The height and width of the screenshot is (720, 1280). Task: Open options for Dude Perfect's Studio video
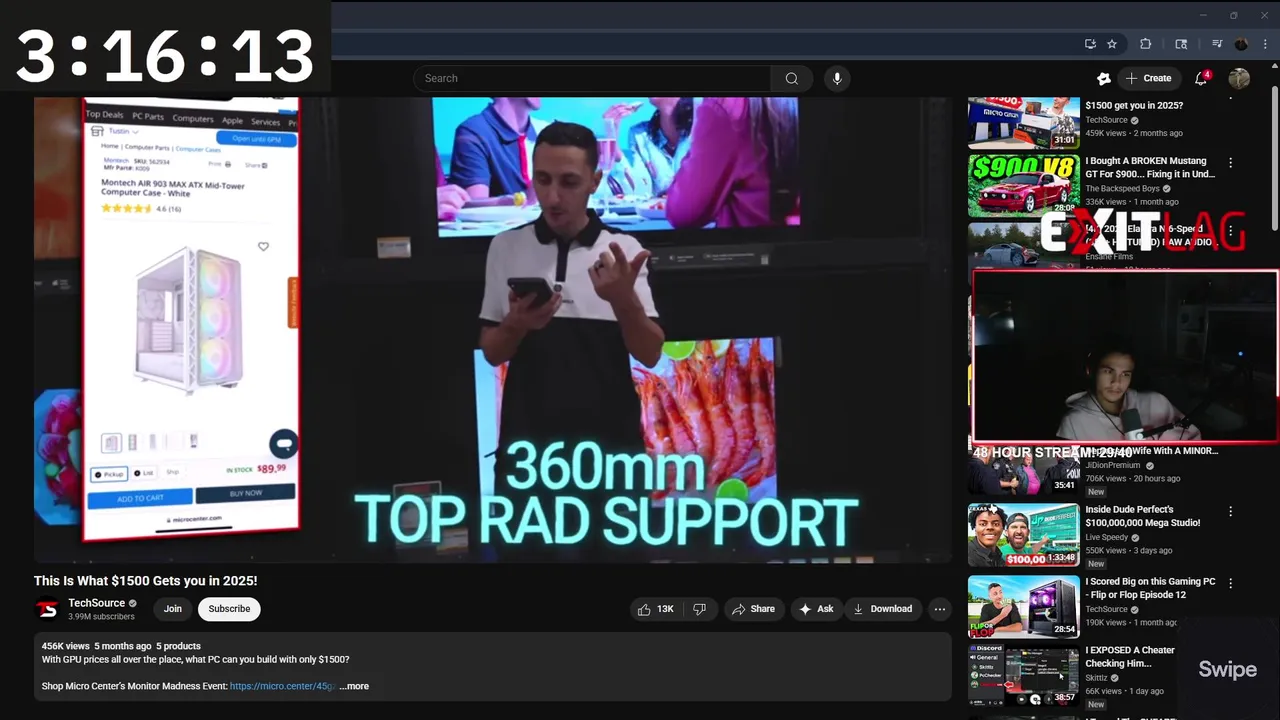point(1230,511)
